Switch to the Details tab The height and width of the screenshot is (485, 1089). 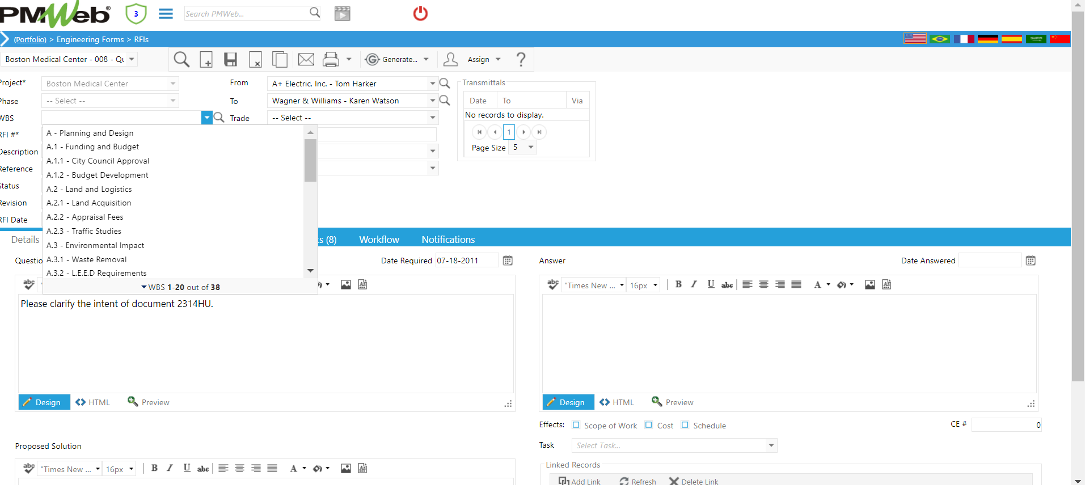[25, 240]
